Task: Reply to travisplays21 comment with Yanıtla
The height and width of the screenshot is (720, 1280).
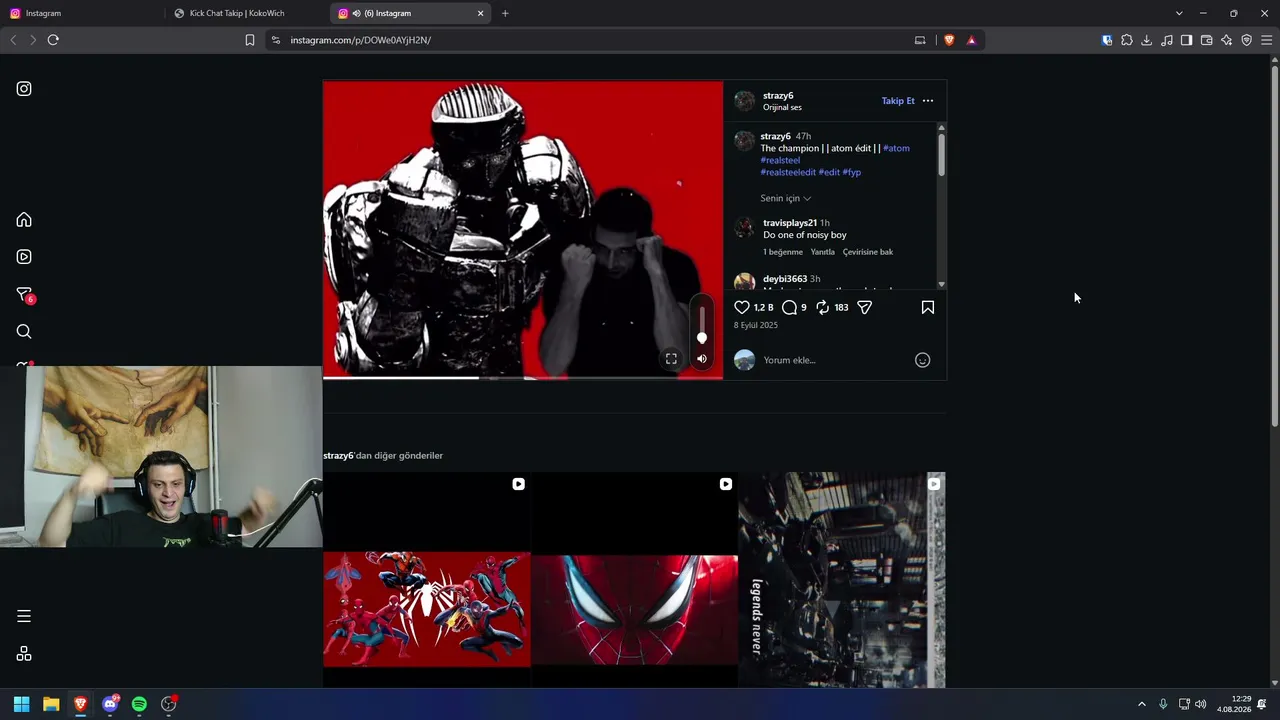Action: 822,252
